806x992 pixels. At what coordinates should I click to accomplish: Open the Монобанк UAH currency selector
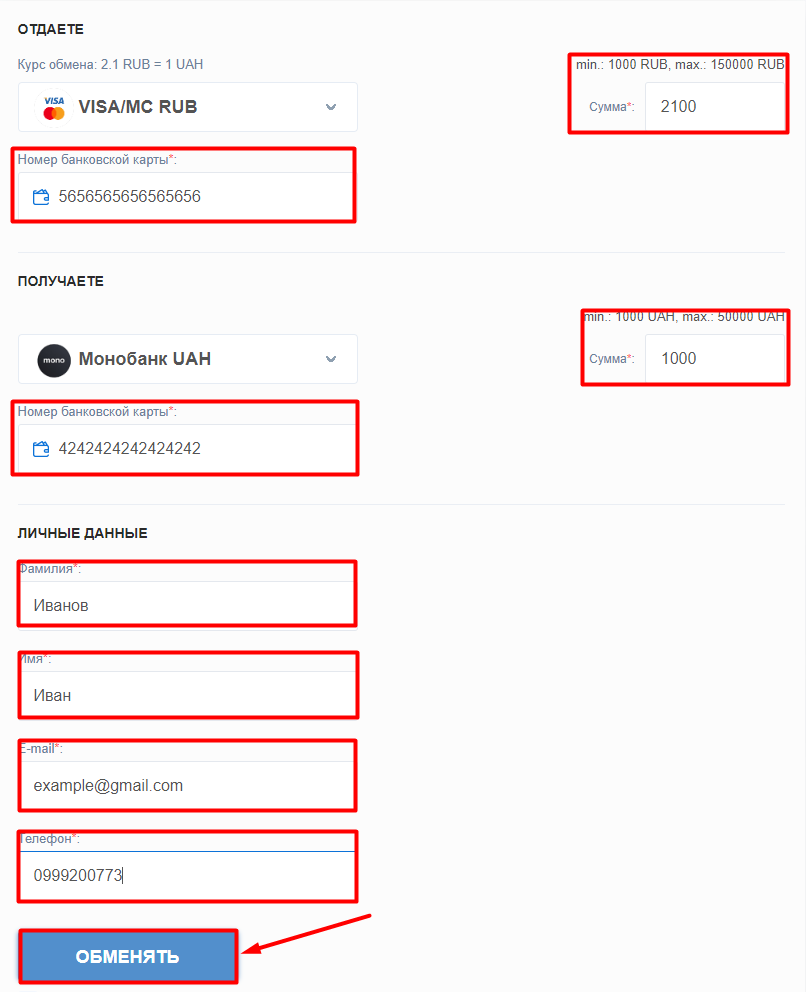pyautogui.click(x=188, y=359)
